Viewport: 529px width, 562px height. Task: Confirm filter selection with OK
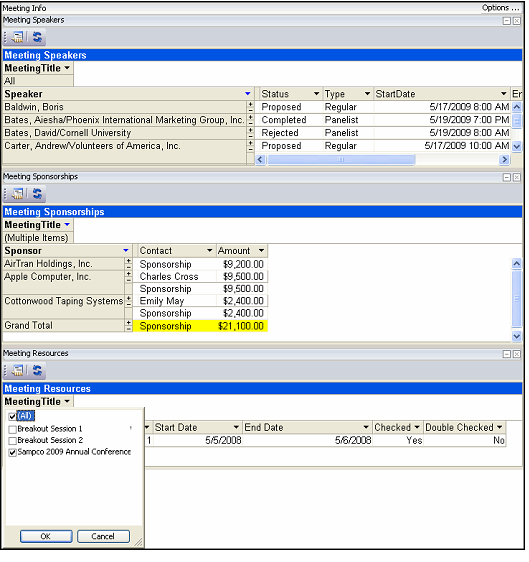pyautogui.click(x=46, y=537)
